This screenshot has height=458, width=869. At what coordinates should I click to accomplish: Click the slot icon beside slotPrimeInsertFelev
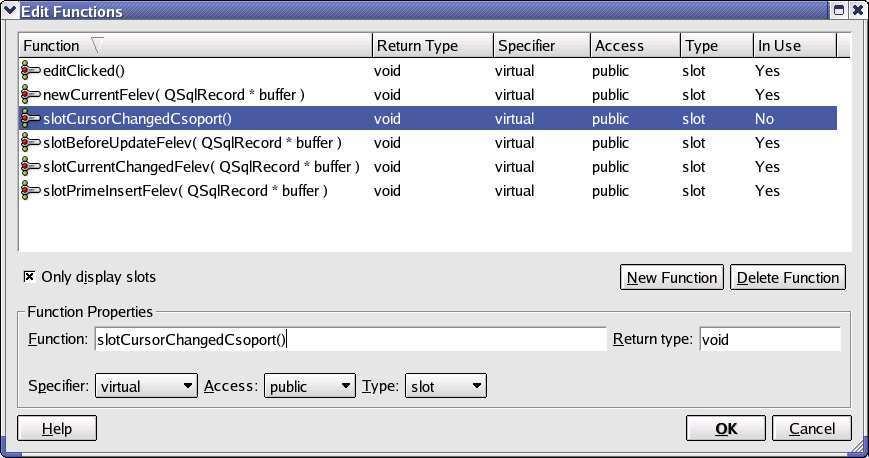tap(30, 190)
